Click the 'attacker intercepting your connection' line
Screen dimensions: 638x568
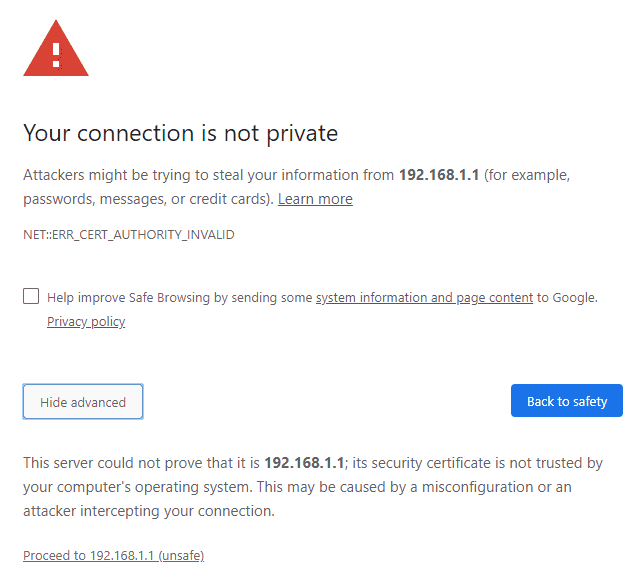tap(149, 511)
